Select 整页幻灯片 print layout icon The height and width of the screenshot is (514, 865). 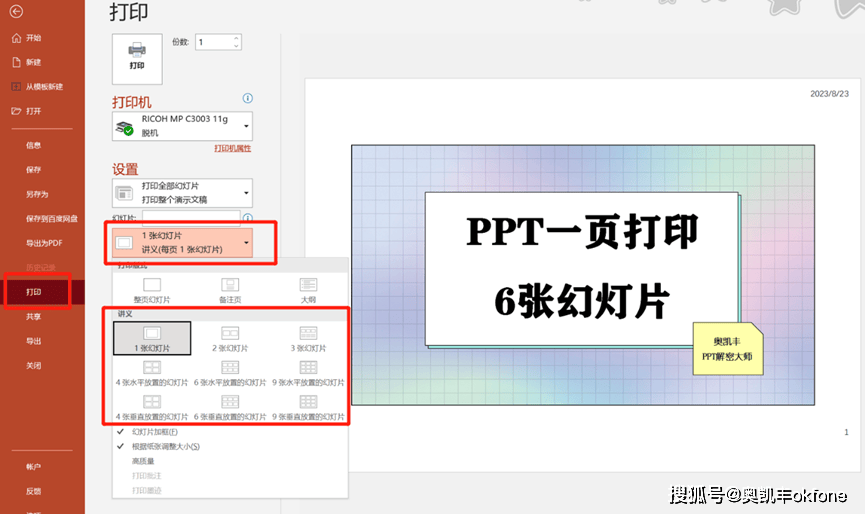[x=151, y=290]
